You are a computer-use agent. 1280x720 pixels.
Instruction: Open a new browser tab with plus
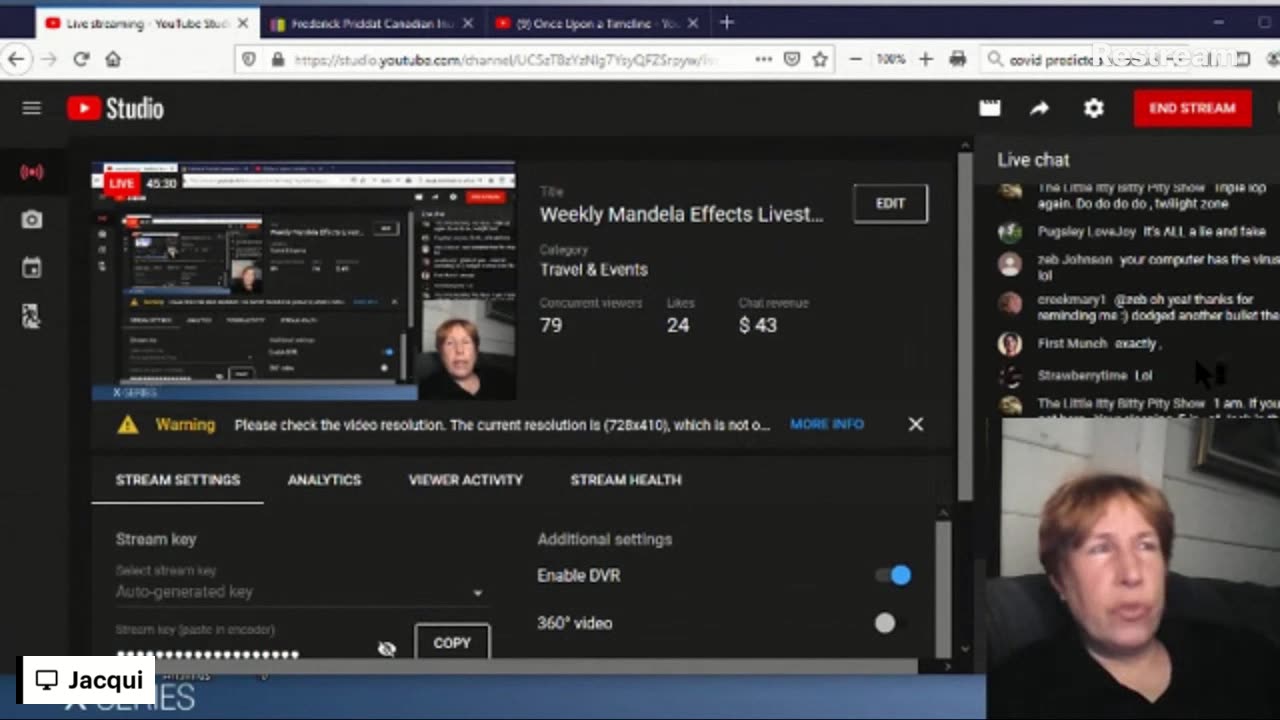[727, 23]
